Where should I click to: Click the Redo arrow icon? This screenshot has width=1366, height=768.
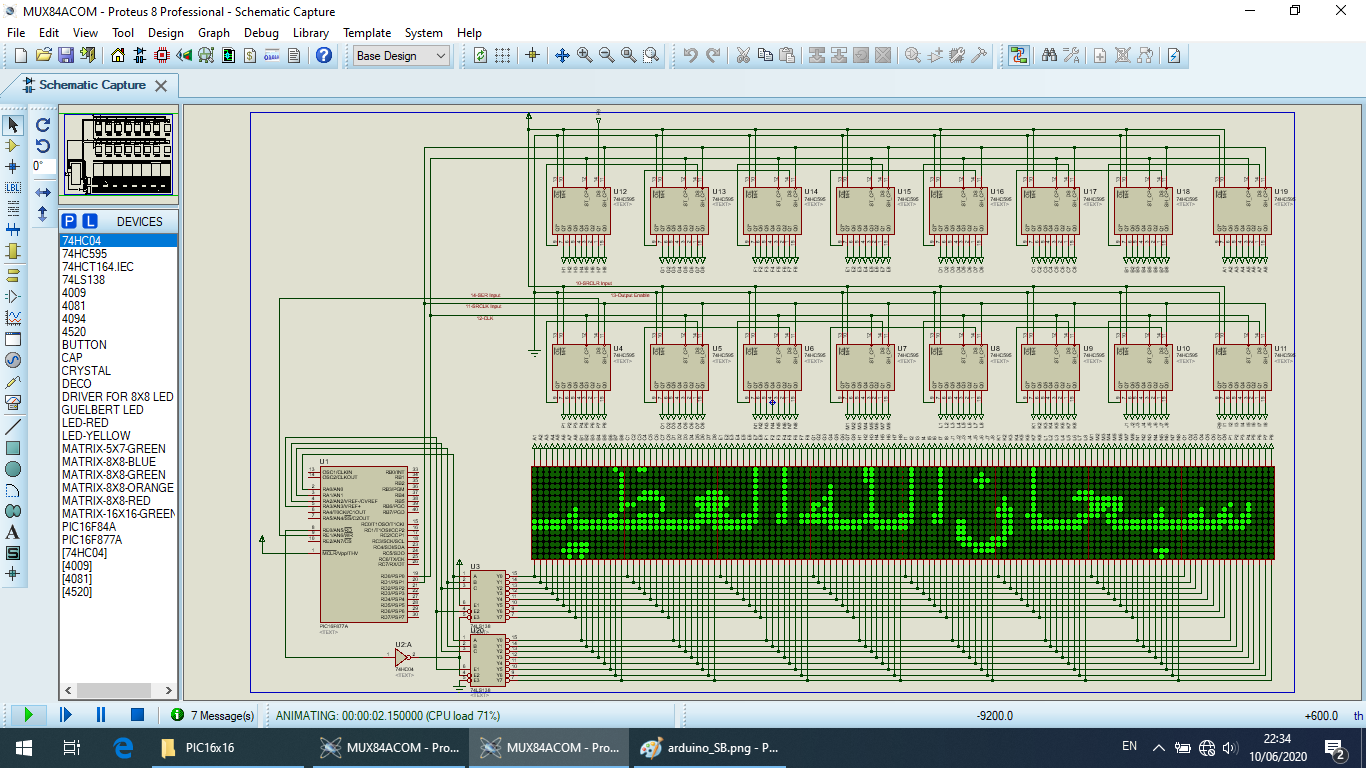(713, 56)
